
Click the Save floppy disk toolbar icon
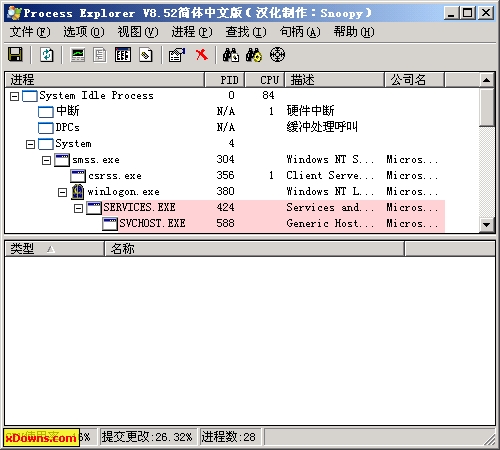[15, 54]
